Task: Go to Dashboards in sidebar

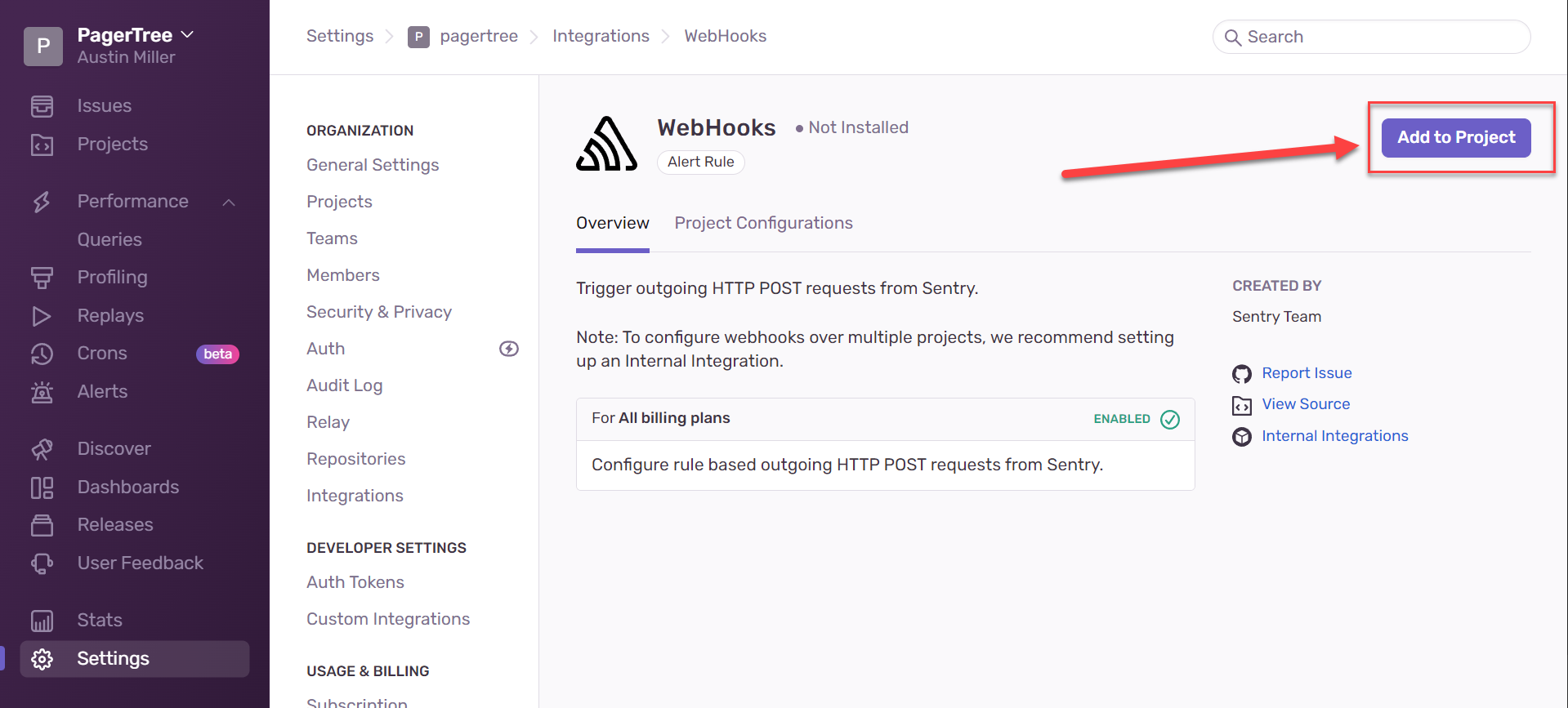Action: (x=128, y=487)
